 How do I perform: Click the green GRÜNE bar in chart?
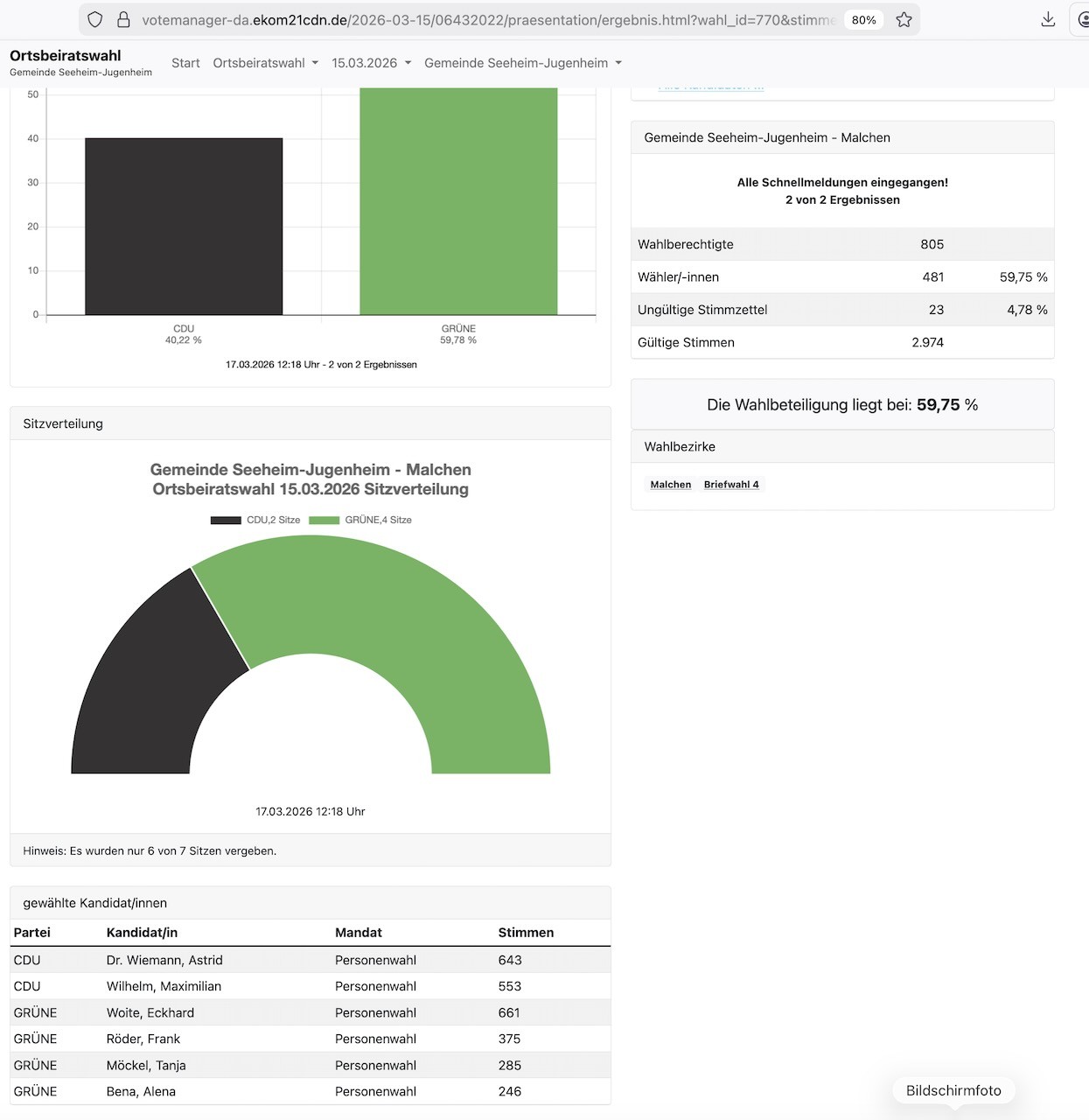458,201
